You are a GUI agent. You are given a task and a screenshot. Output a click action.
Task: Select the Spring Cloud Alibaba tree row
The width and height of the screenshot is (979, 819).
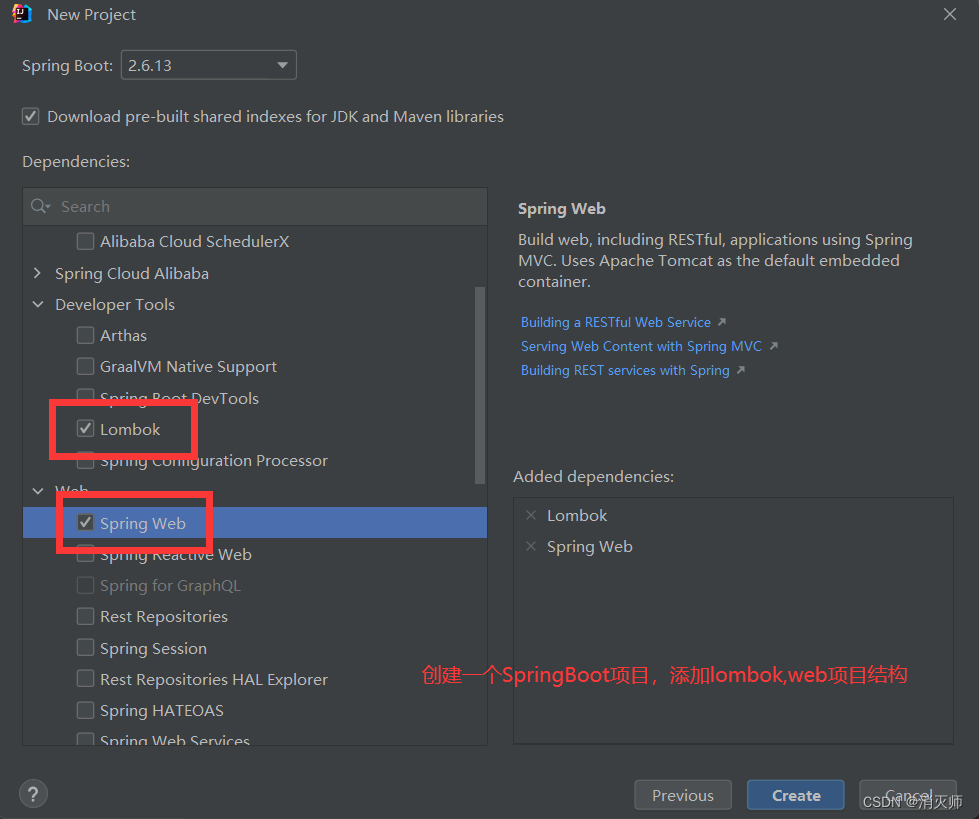255,273
